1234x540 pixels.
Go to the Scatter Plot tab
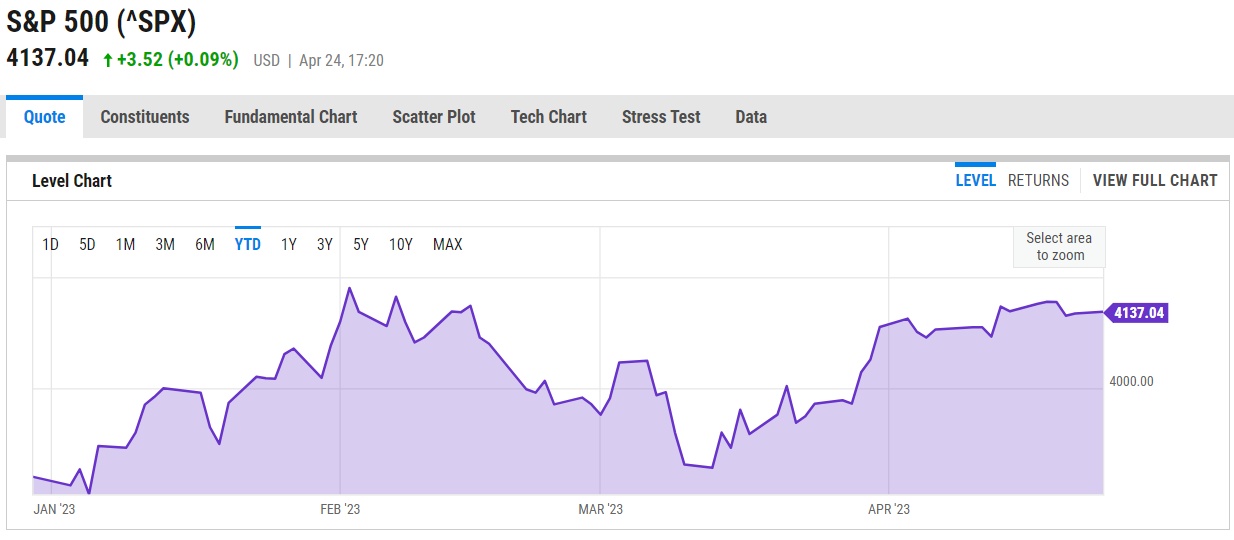(x=434, y=117)
